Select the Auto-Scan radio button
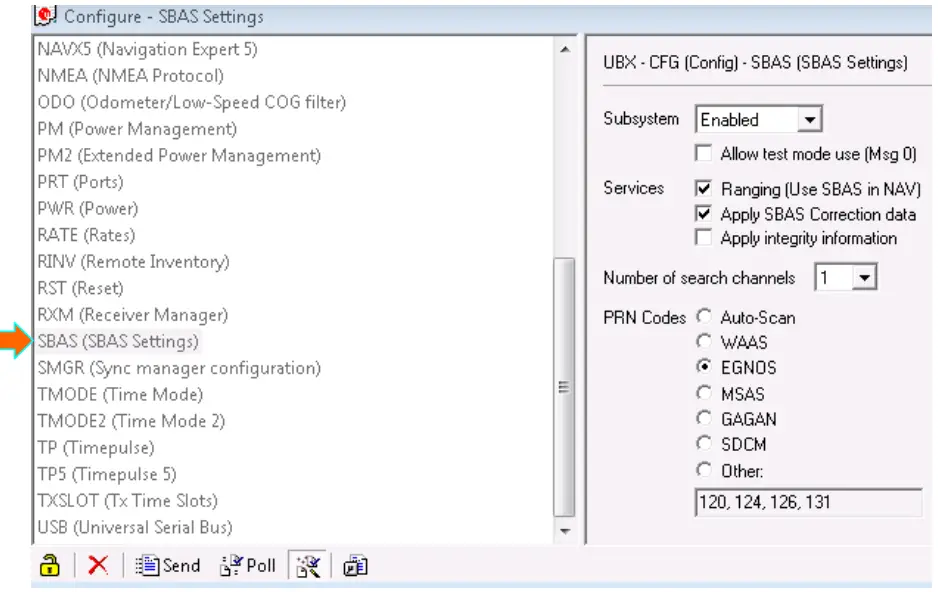Viewport: 938px width, 592px height. tap(703, 318)
